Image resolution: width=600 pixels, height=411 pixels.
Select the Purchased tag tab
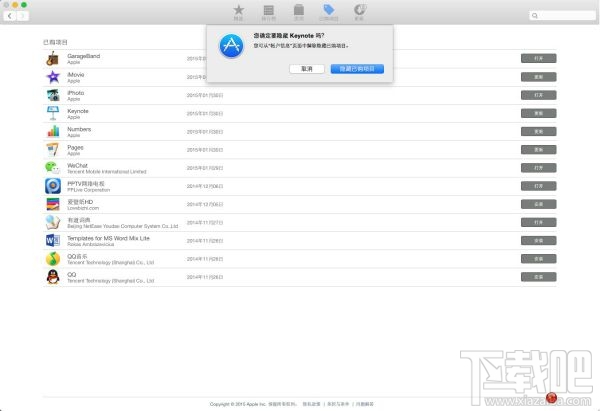329,12
